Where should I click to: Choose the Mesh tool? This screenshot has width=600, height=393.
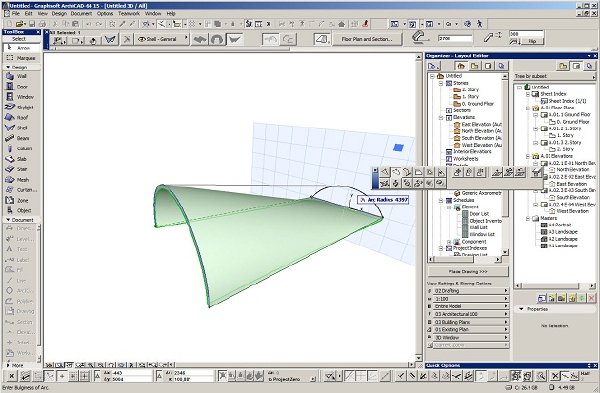click(22, 179)
